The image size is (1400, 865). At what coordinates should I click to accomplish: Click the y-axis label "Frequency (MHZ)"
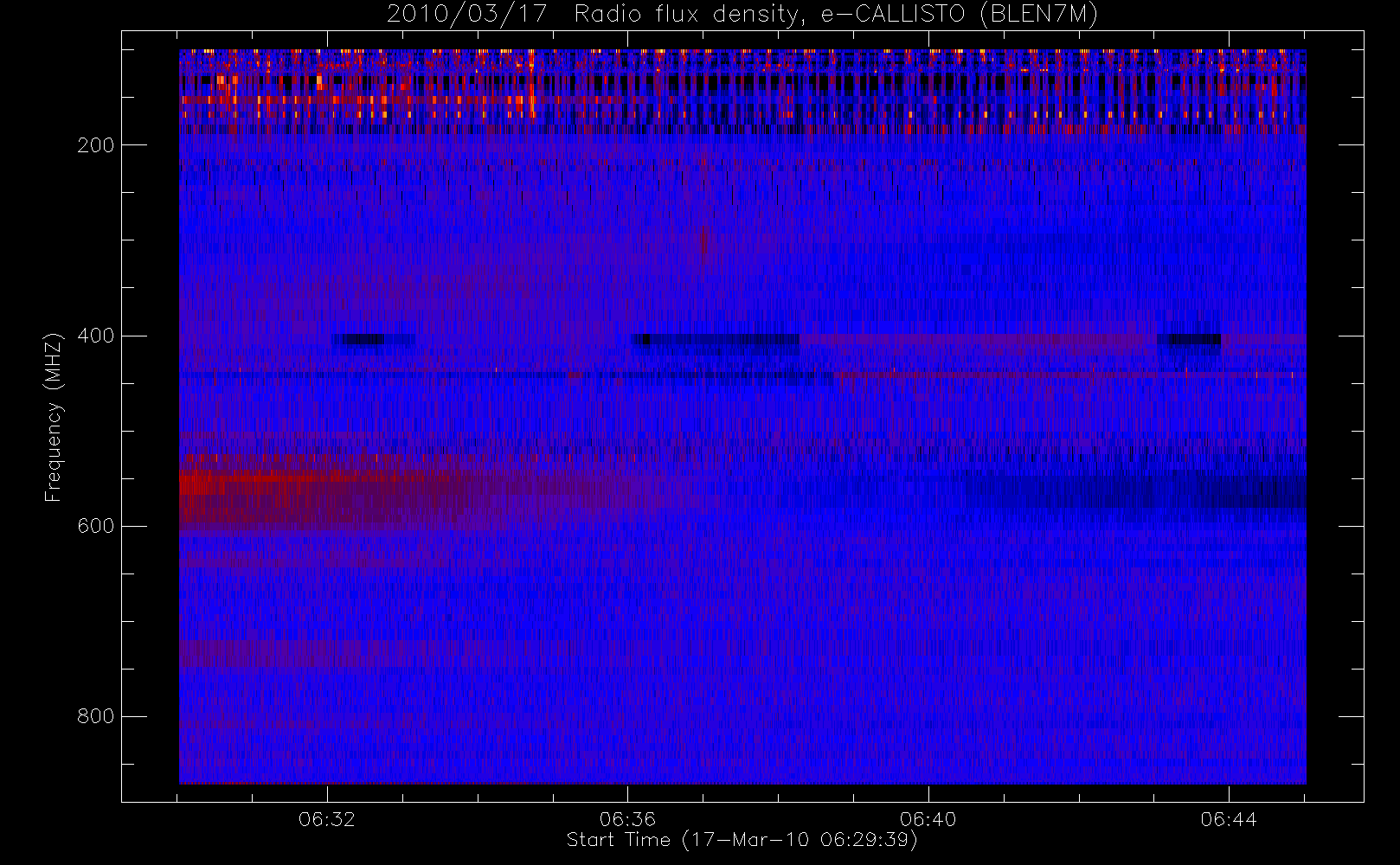click(54, 418)
